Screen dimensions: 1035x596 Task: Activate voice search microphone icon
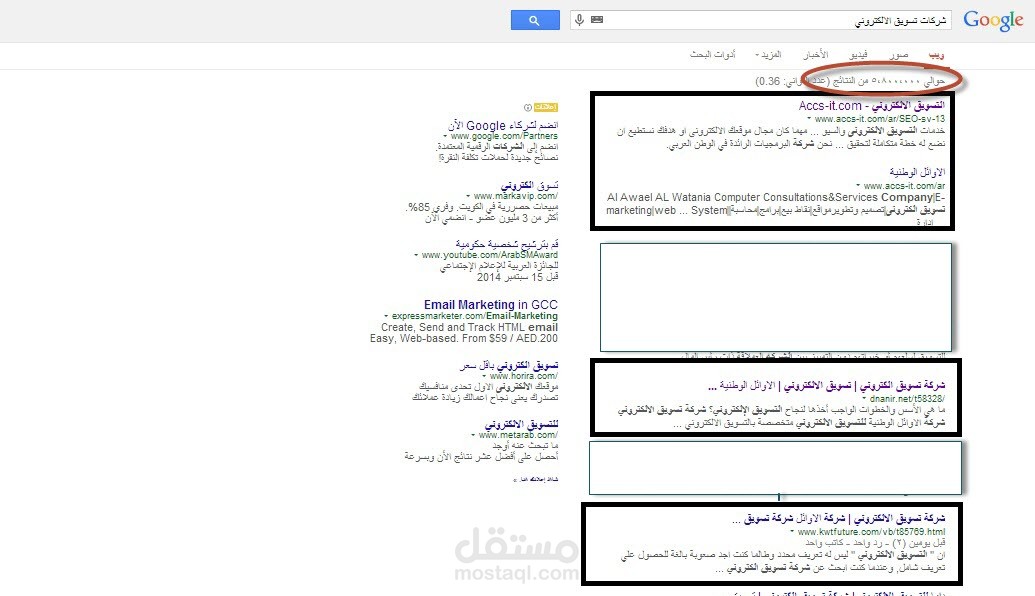click(x=579, y=20)
